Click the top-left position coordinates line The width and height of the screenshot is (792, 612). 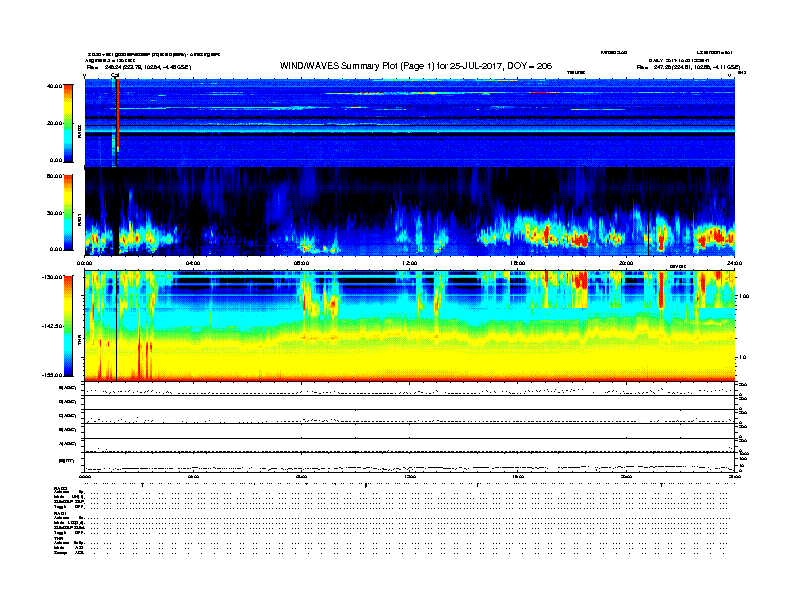click(138, 67)
